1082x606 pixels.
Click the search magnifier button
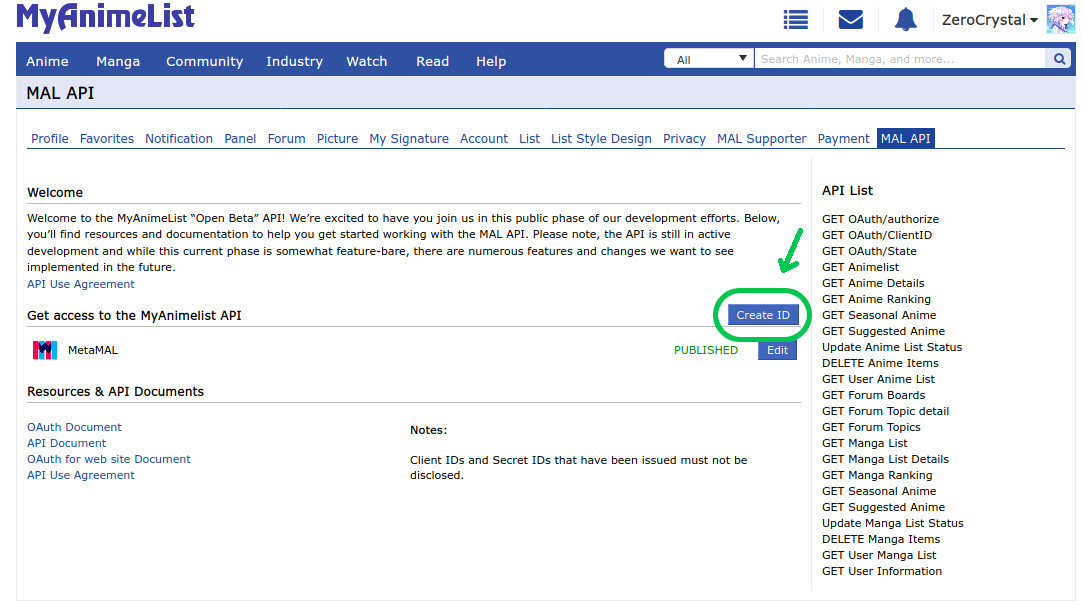coord(1059,60)
